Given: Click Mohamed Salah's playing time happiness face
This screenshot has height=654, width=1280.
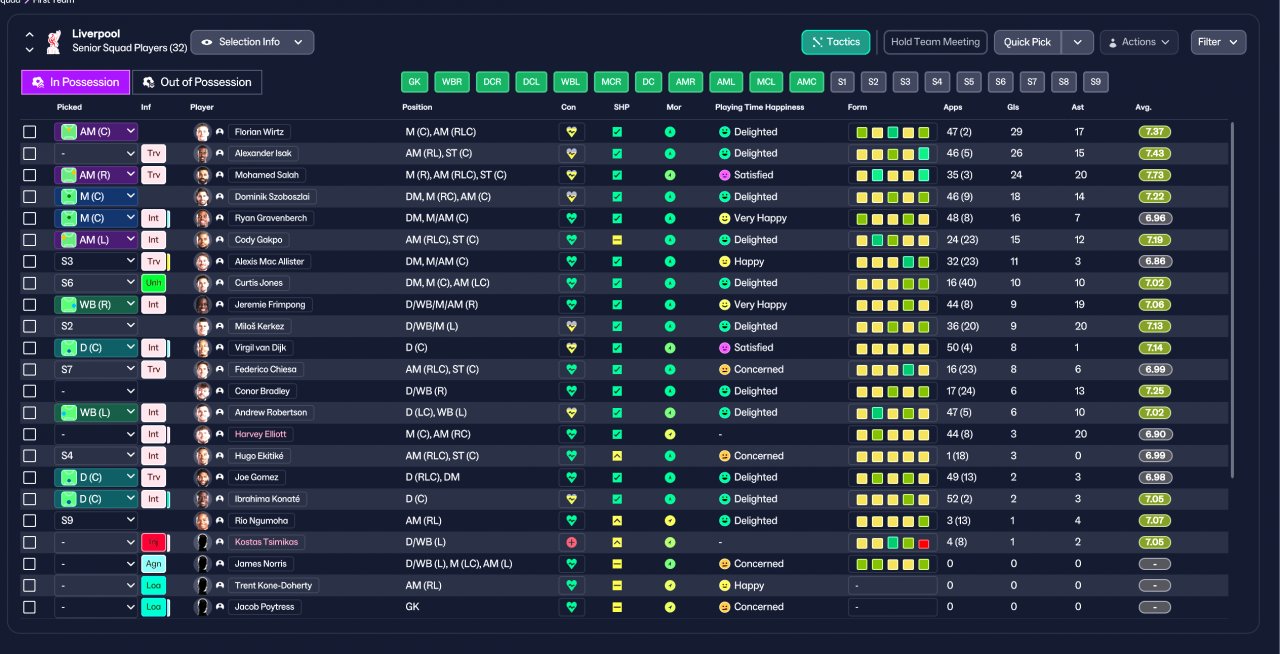Looking at the screenshot, I should 724,175.
